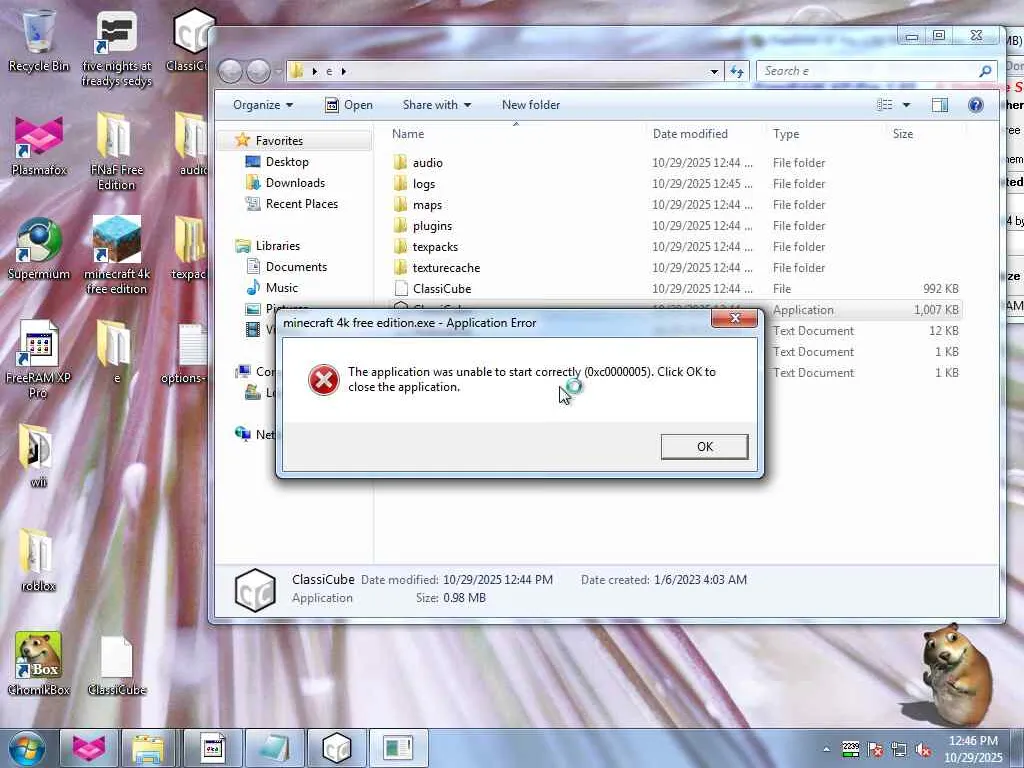Open Music library in navigation pane

(281, 287)
